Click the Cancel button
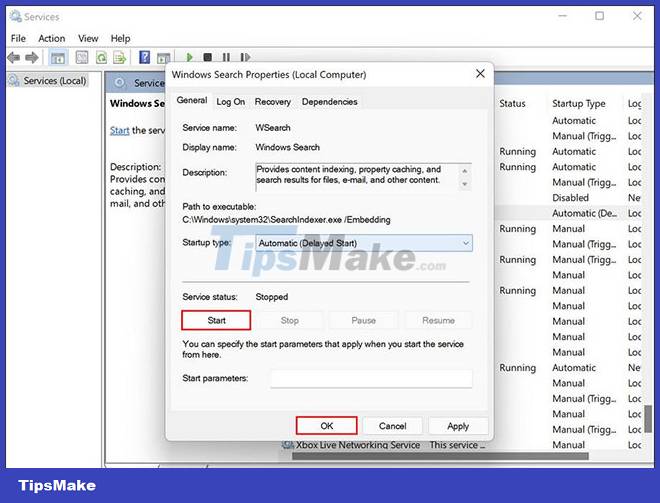The width and height of the screenshot is (660, 503). tap(392, 426)
